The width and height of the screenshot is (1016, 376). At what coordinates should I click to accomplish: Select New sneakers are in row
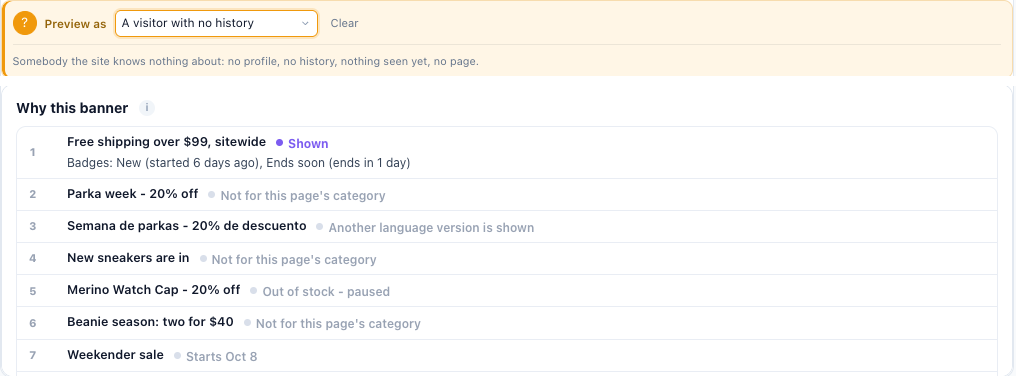[x=507, y=259]
